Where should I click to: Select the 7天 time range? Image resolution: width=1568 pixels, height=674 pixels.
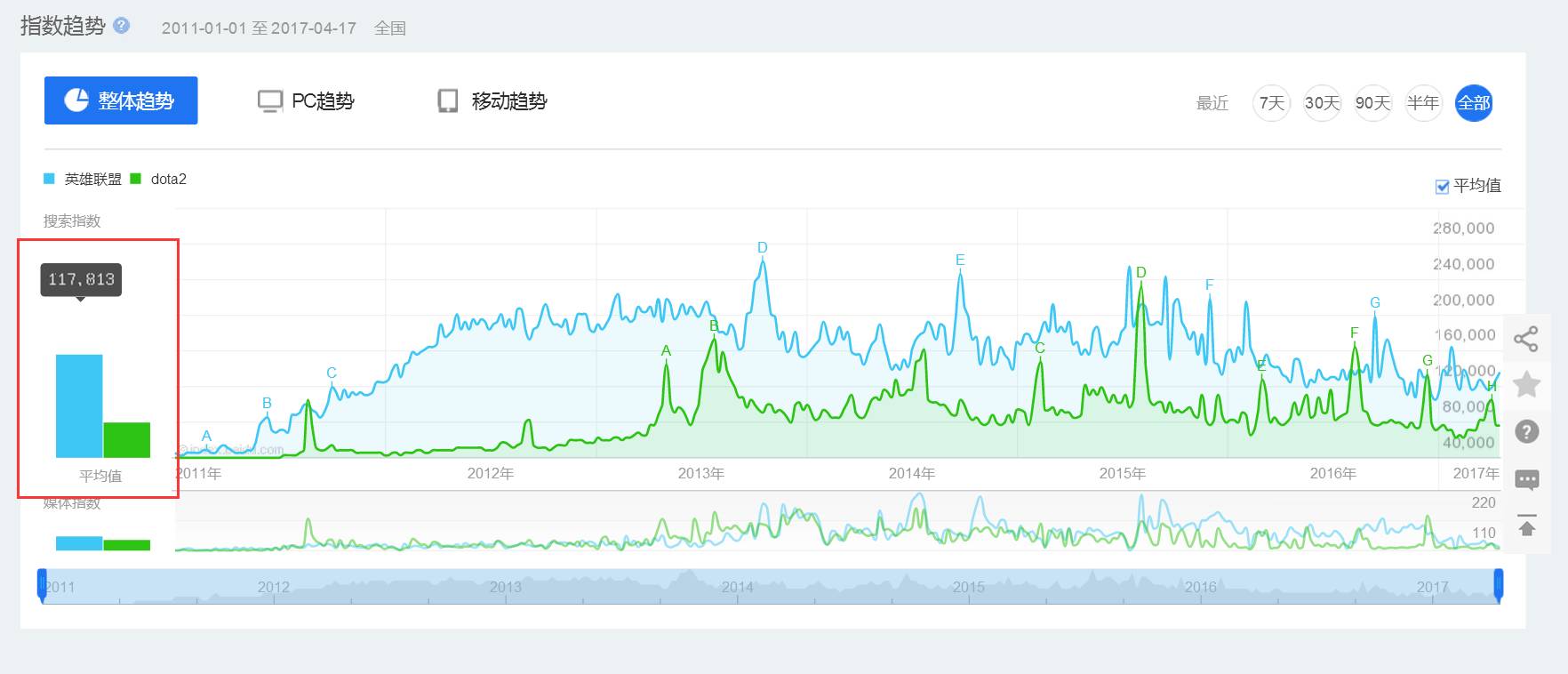click(x=1271, y=103)
